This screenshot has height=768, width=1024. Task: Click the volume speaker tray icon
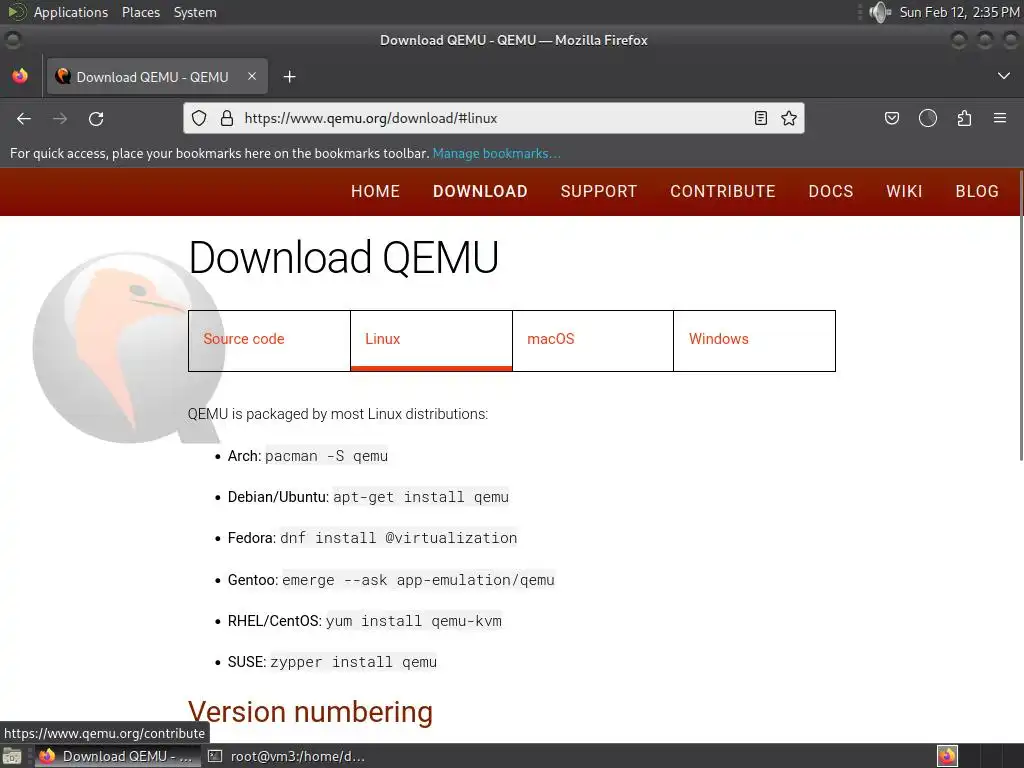tap(880, 12)
